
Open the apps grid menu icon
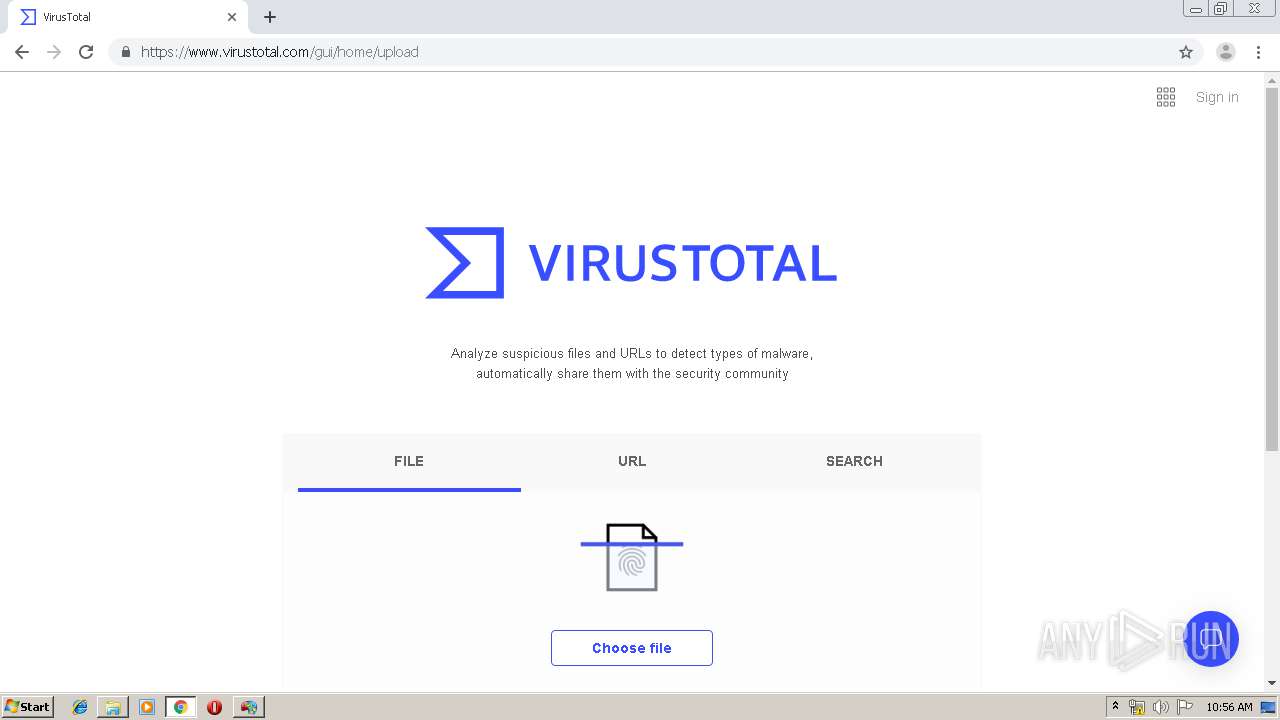click(1166, 97)
